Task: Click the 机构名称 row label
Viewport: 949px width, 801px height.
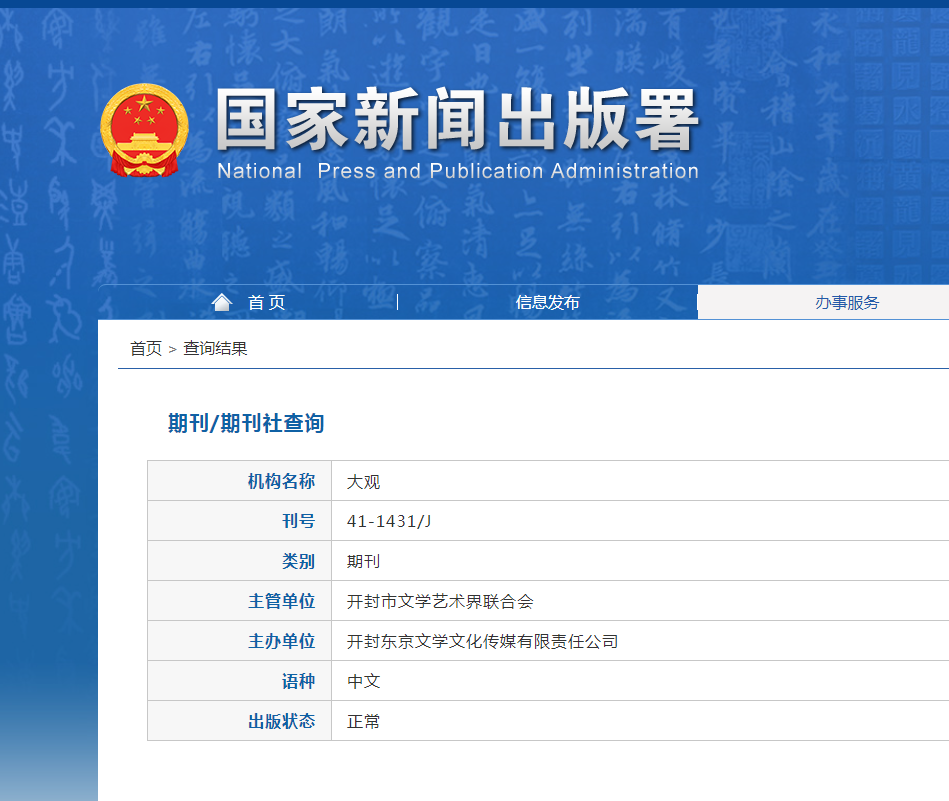Action: (x=281, y=481)
